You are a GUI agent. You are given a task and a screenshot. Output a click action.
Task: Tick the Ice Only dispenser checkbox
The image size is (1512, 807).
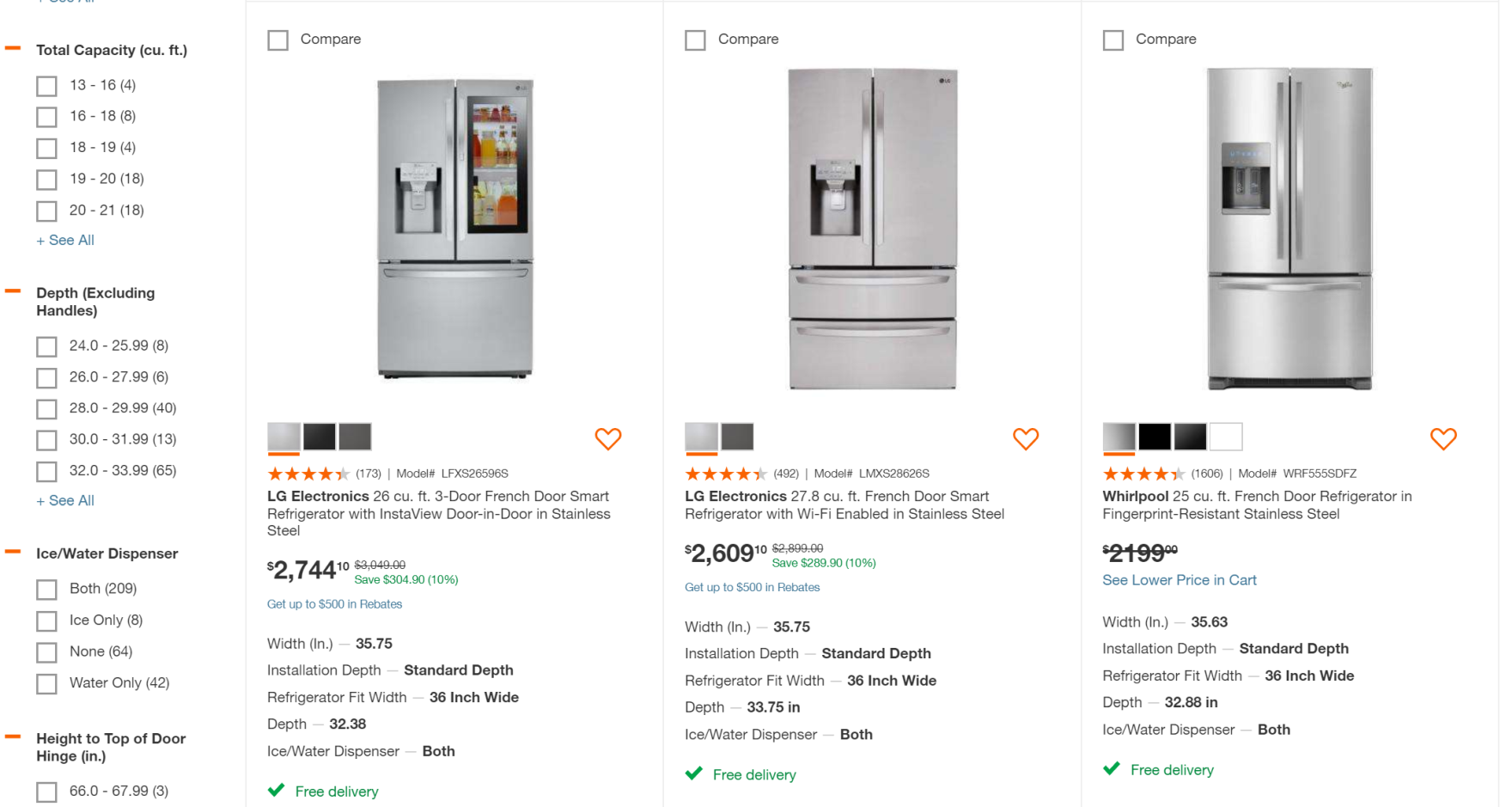coord(47,621)
